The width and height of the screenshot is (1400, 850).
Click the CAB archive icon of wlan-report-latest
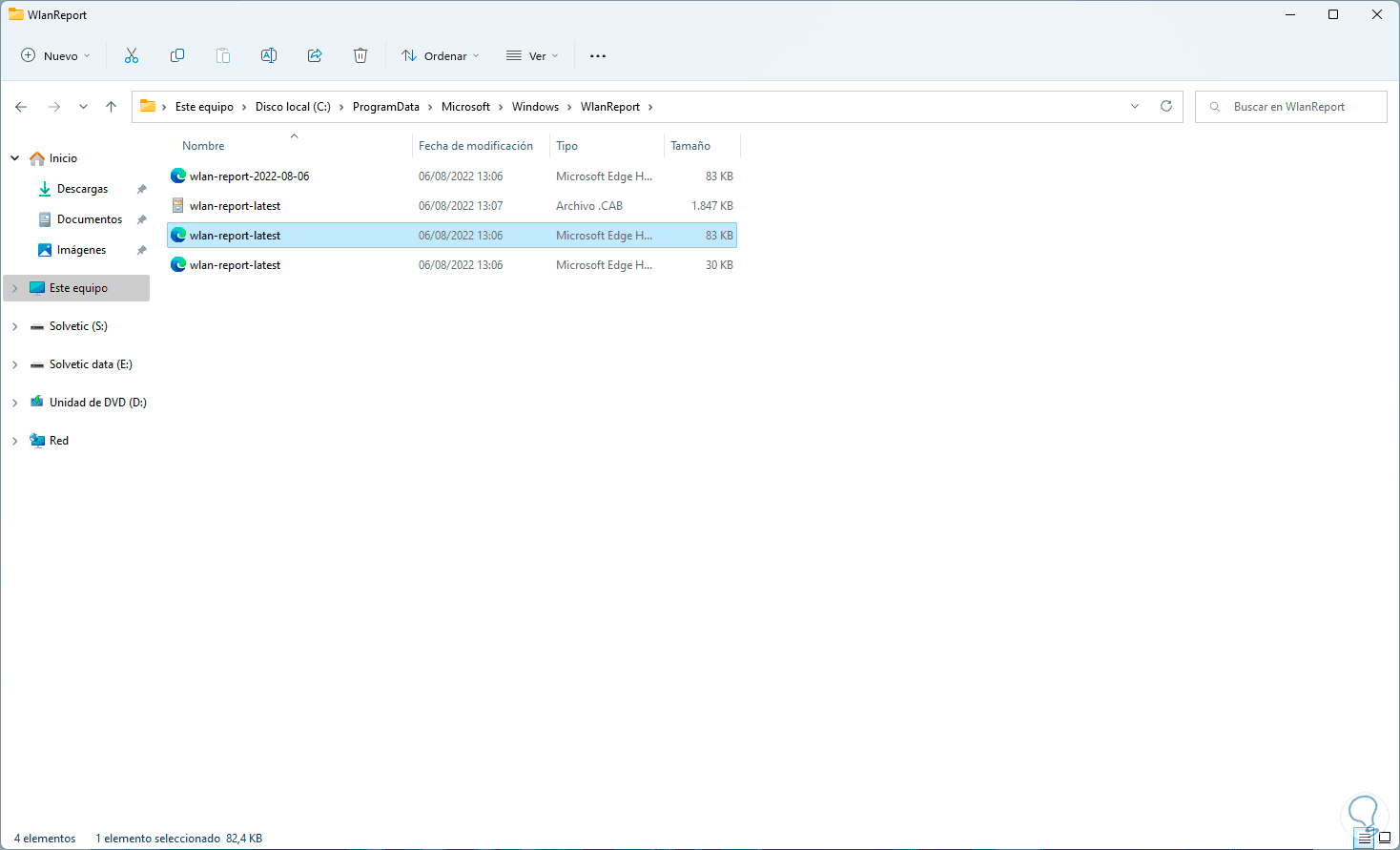pos(178,205)
